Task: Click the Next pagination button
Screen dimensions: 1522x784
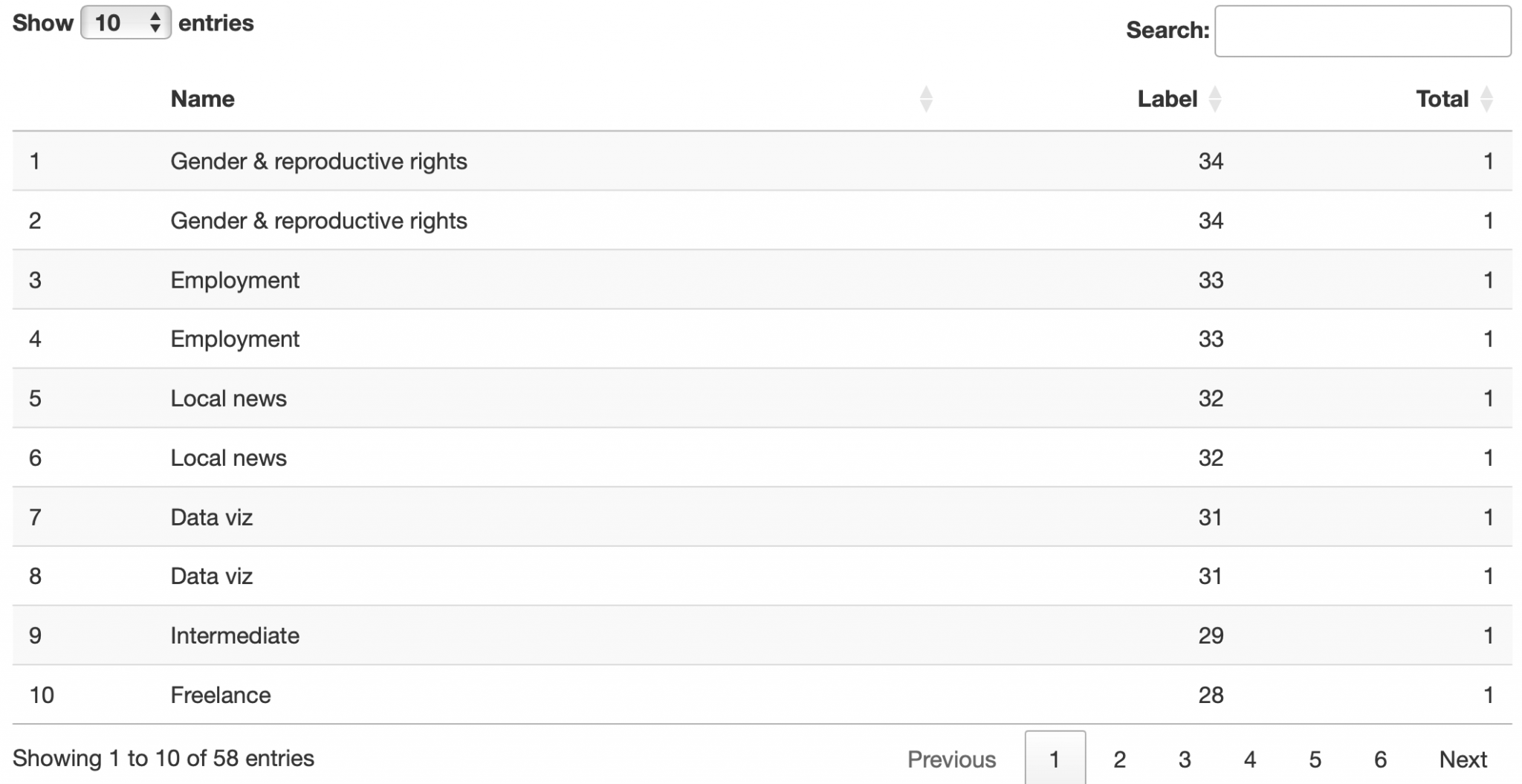Action: click(x=1462, y=759)
